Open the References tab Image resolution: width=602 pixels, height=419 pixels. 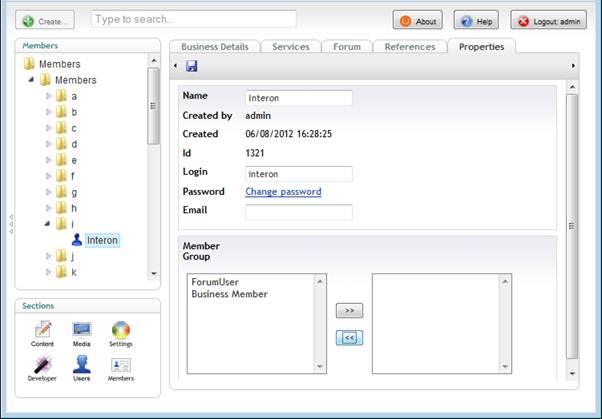pyautogui.click(x=410, y=47)
